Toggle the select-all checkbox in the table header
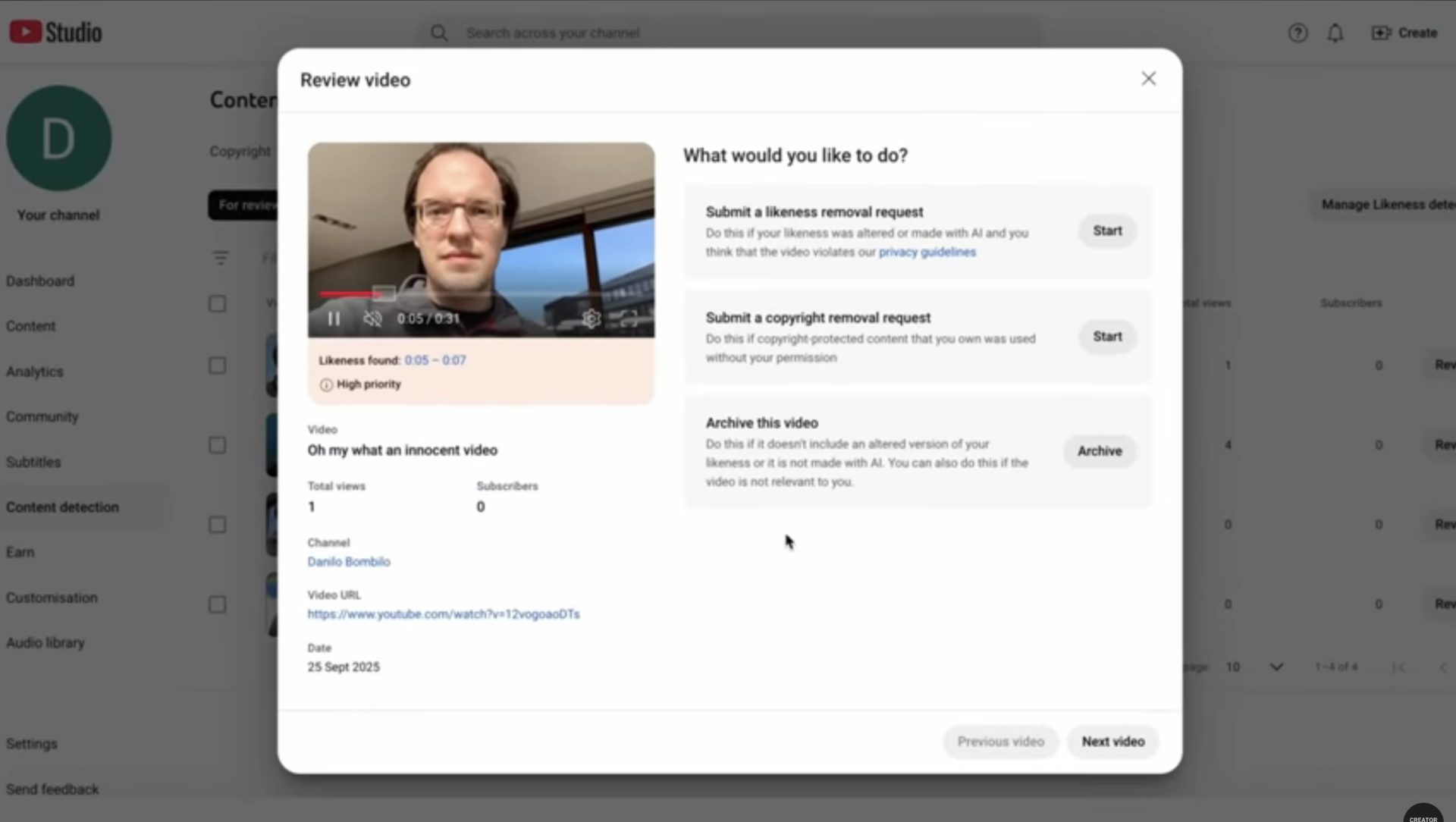The height and width of the screenshot is (822, 1456). [x=218, y=303]
